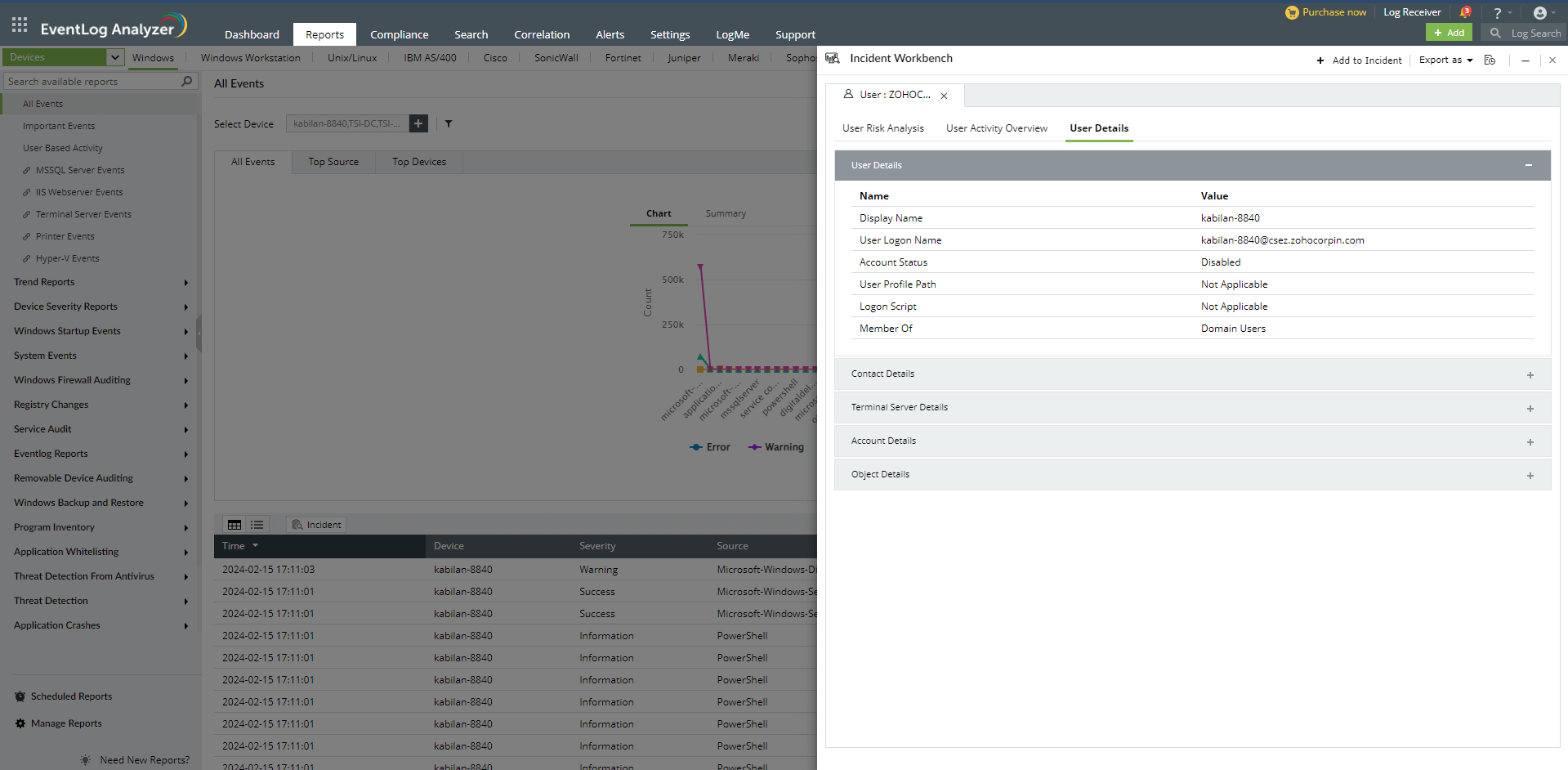Screen dimensions: 1568x770
Task: Click the Purchase now cart icon
Action: click(x=1292, y=12)
